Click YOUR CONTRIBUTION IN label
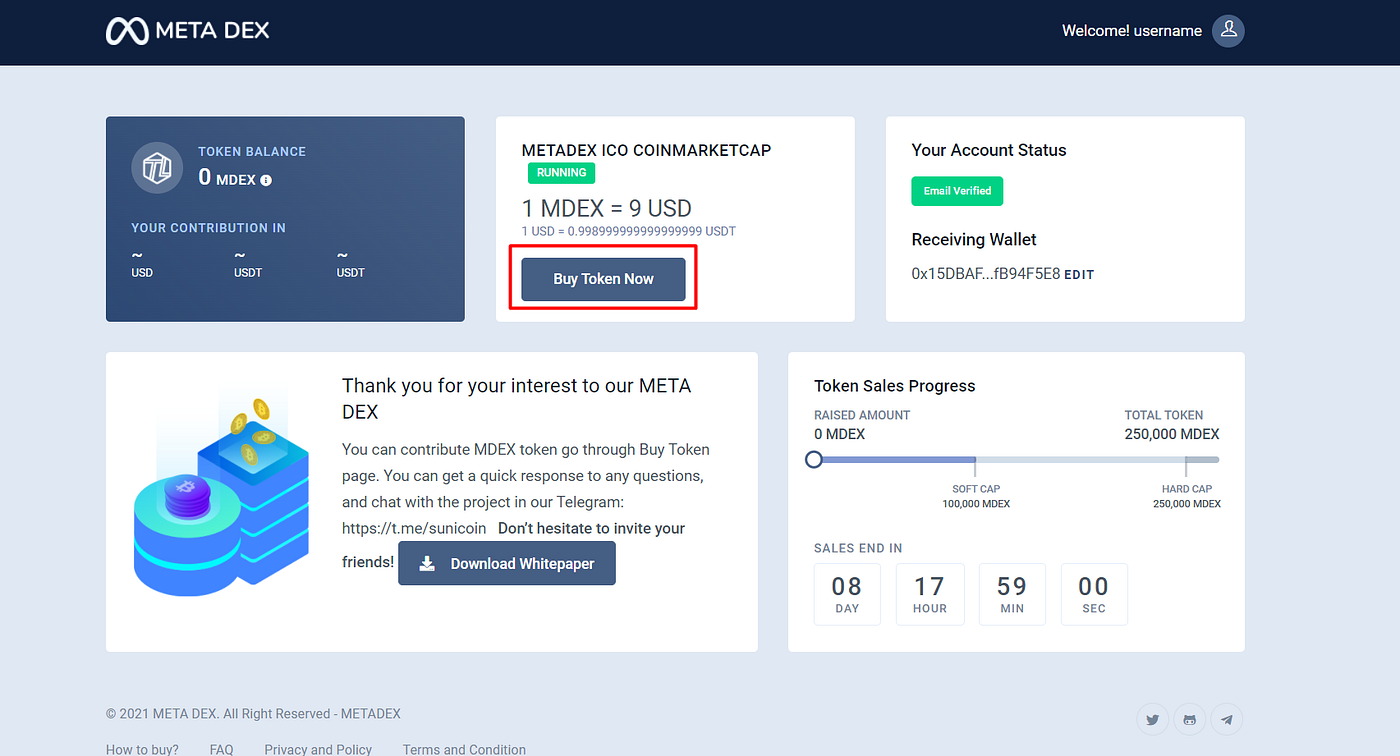1400x756 pixels. 209,228
